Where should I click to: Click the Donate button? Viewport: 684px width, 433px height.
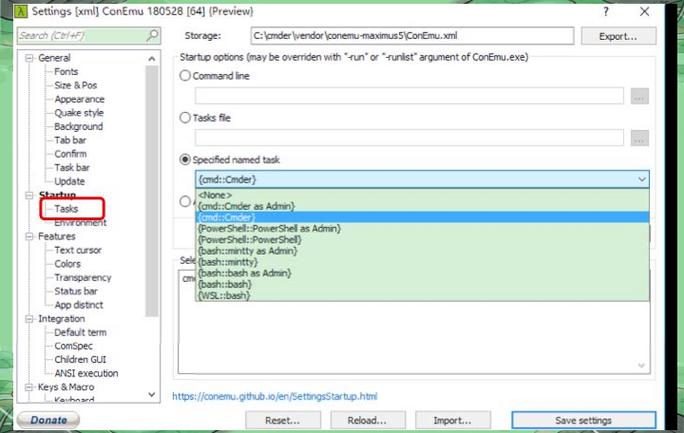48,420
